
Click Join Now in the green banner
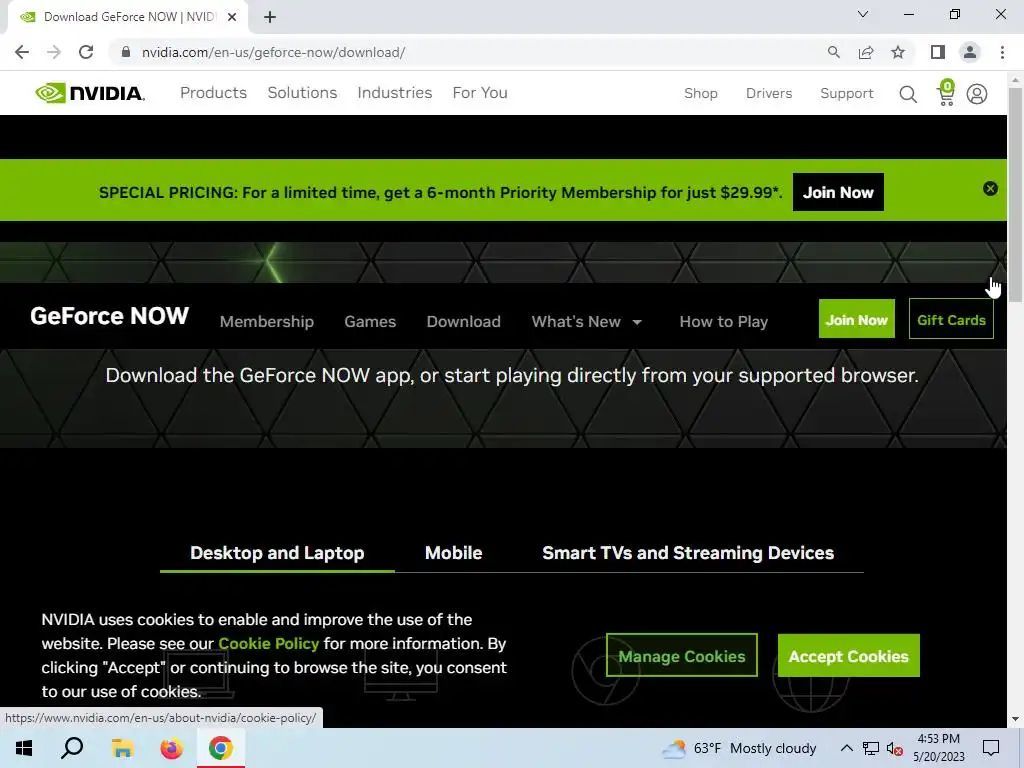[x=838, y=192]
